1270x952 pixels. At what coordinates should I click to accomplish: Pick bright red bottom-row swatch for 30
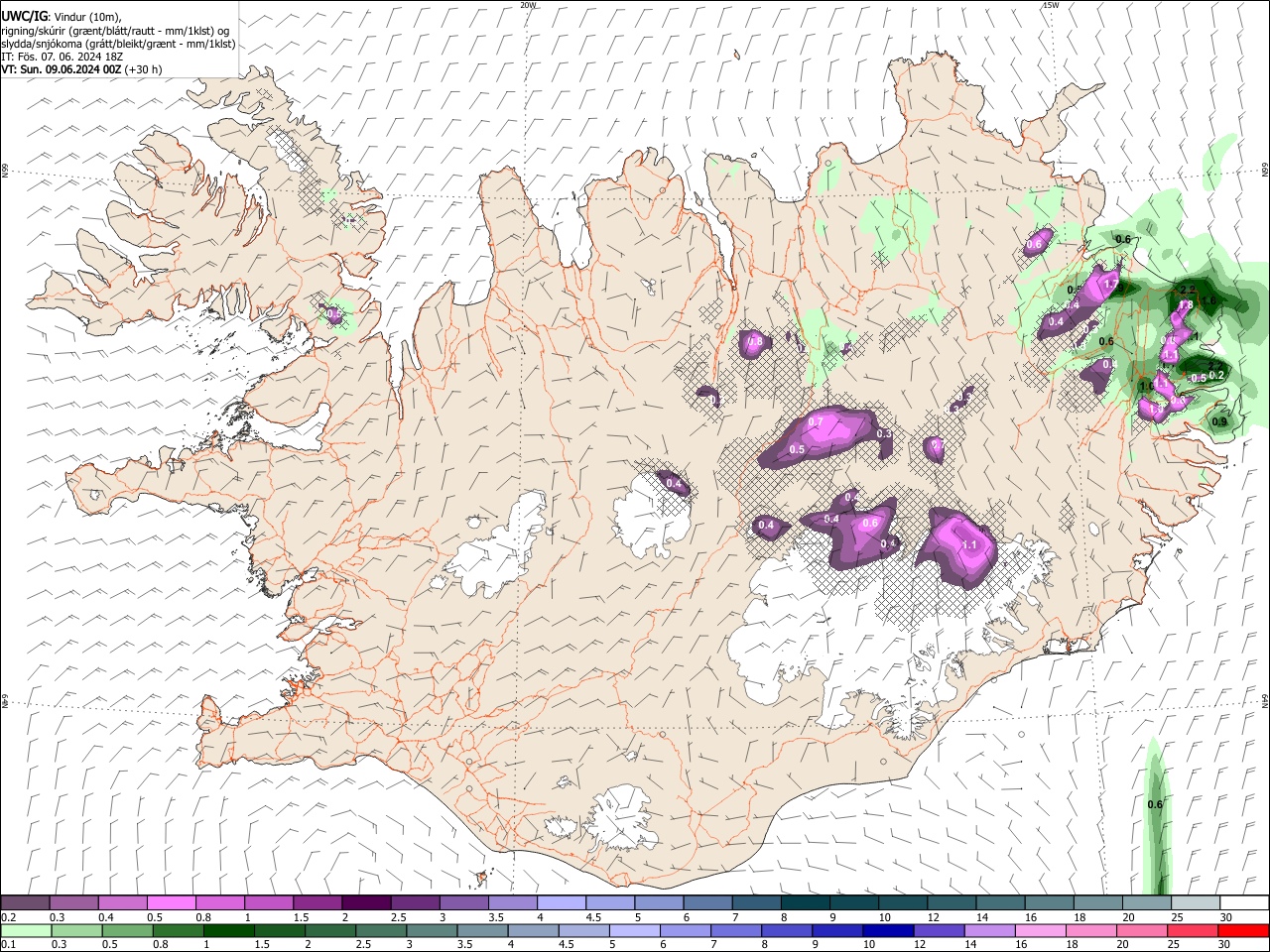(x=1243, y=931)
